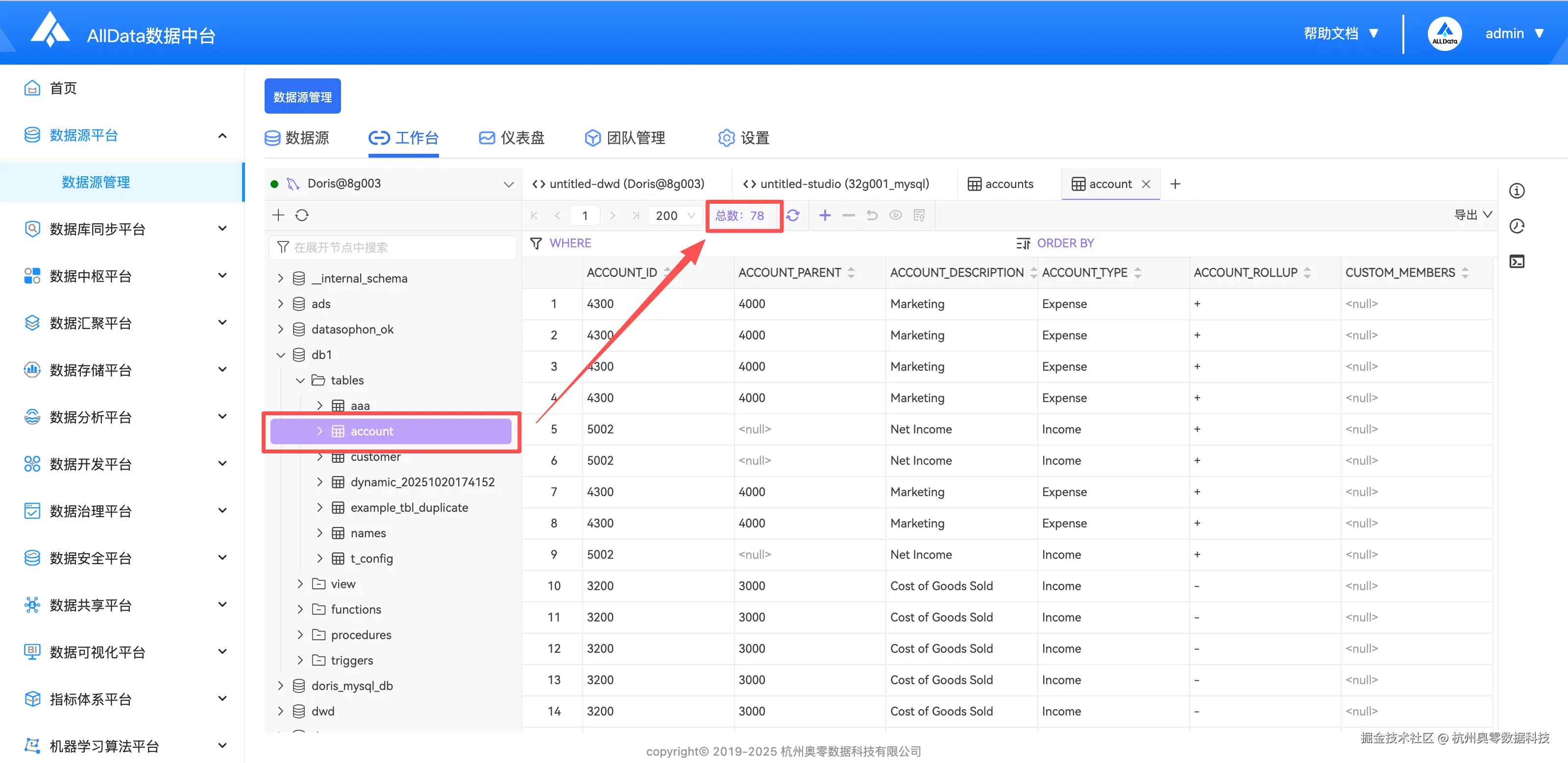This screenshot has height=763, width=1568.
Task: Open the 200 page size dropdown
Action: [x=675, y=215]
